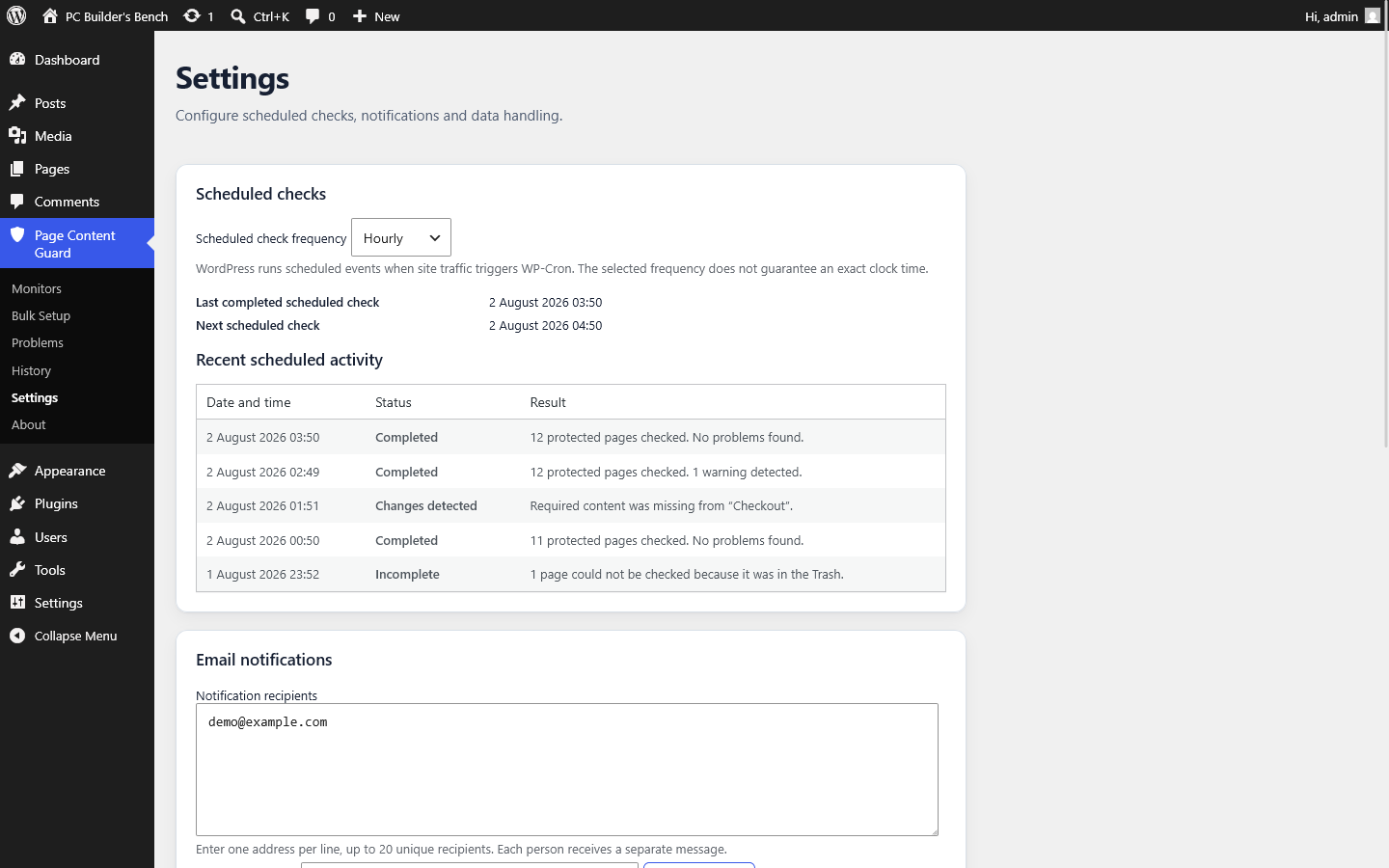Open Plugins menu label
The image size is (1389, 868).
[56, 503]
